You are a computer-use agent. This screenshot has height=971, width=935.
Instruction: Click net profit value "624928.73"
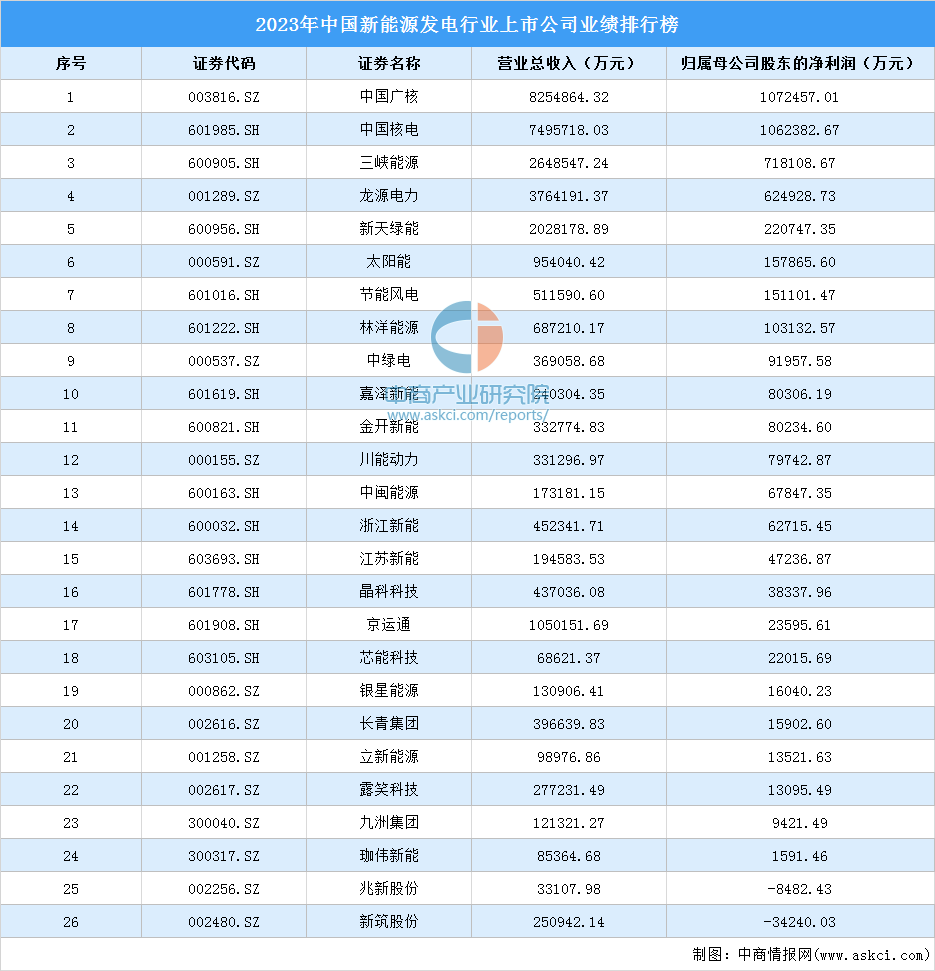[799, 196]
